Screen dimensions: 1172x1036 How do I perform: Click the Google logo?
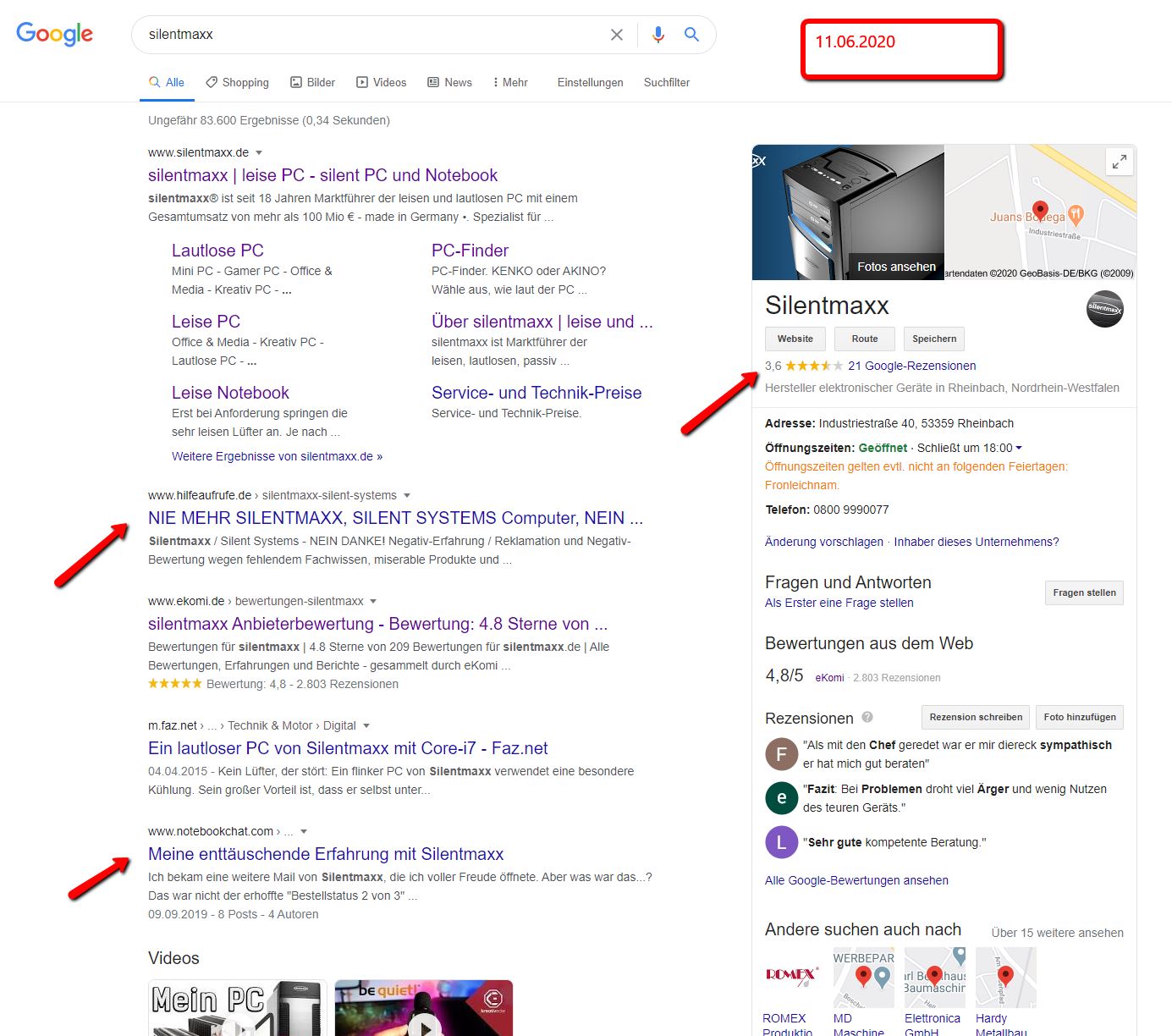55,34
